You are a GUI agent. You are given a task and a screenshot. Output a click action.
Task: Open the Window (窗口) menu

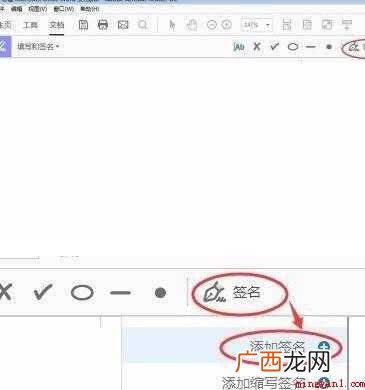[x=64, y=9]
